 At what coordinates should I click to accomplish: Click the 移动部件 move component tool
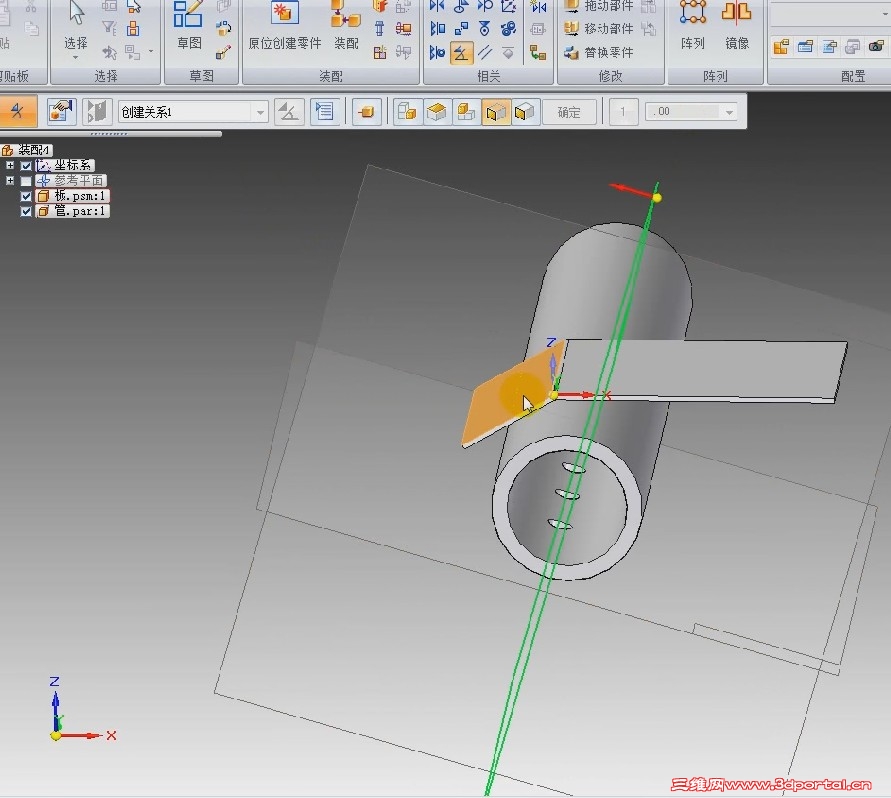(x=599, y=30)
